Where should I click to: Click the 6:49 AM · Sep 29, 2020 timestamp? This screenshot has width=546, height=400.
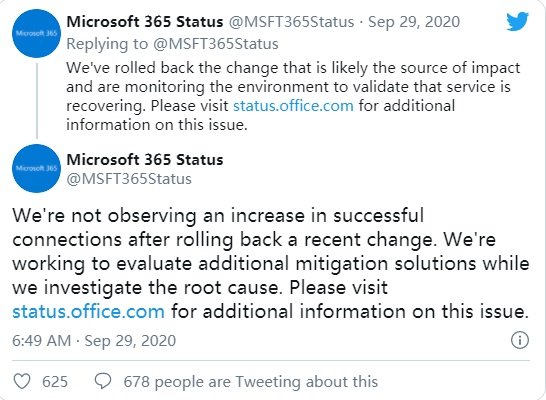[x=94, y=340]
